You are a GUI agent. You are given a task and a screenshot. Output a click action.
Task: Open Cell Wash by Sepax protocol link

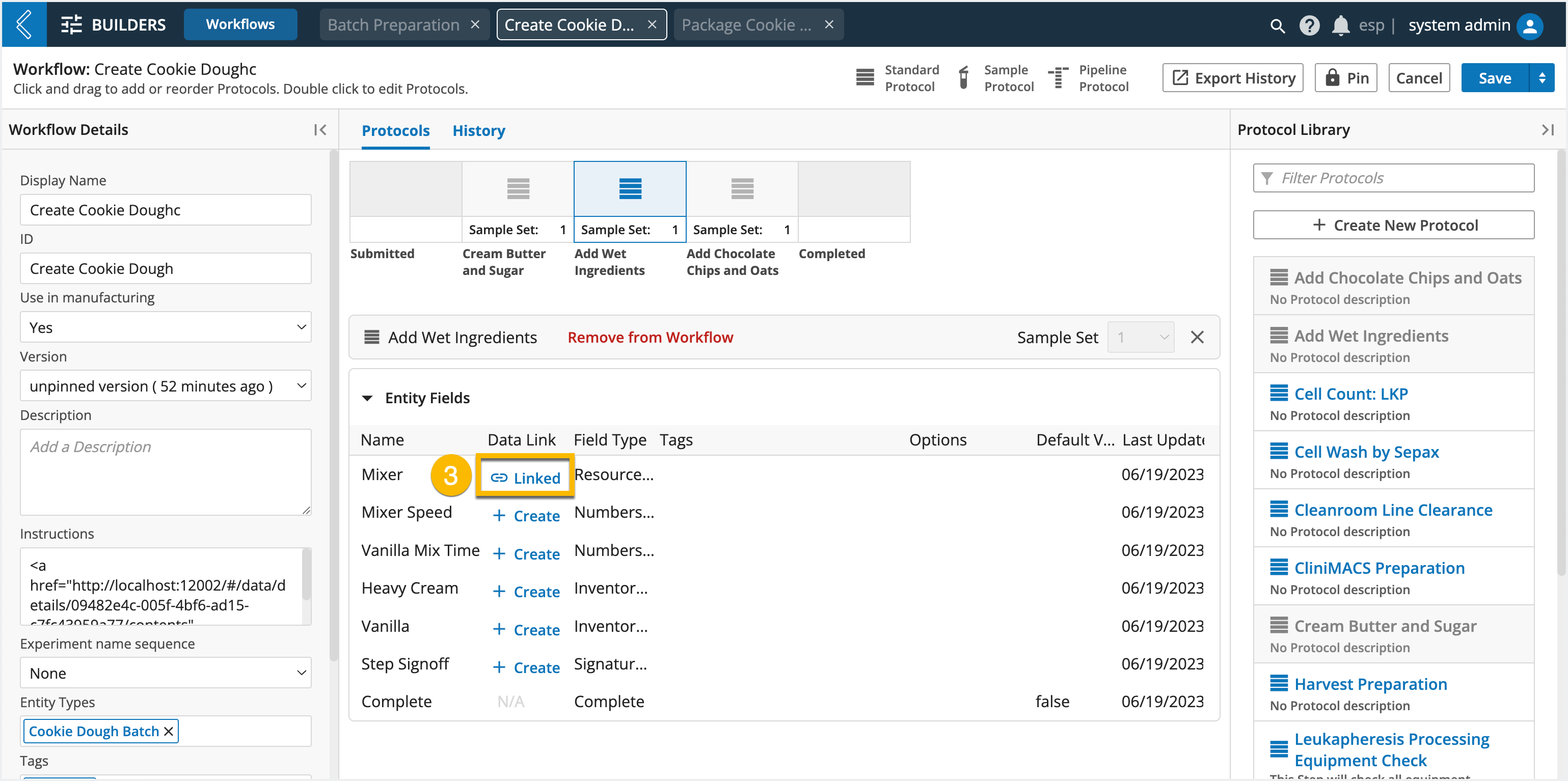(1366, 451)
